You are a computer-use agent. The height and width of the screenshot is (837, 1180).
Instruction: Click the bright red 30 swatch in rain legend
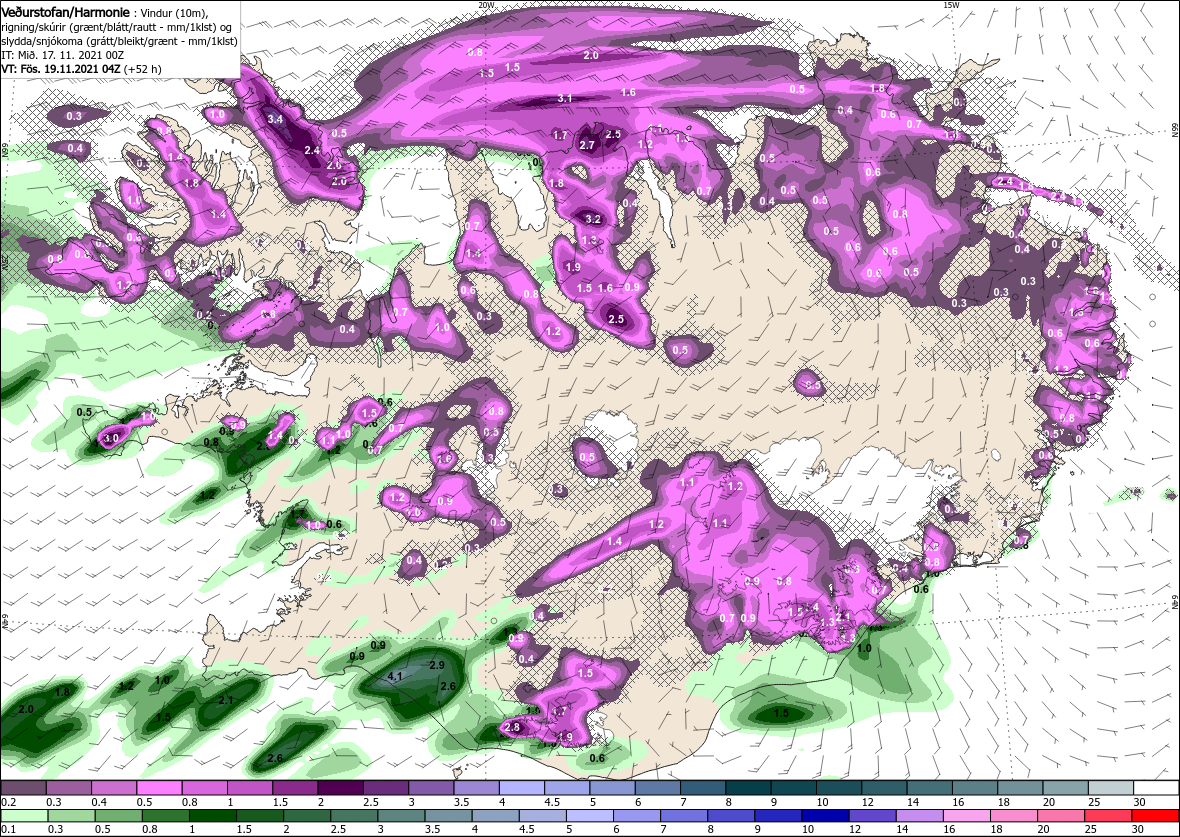point(1155,816)
